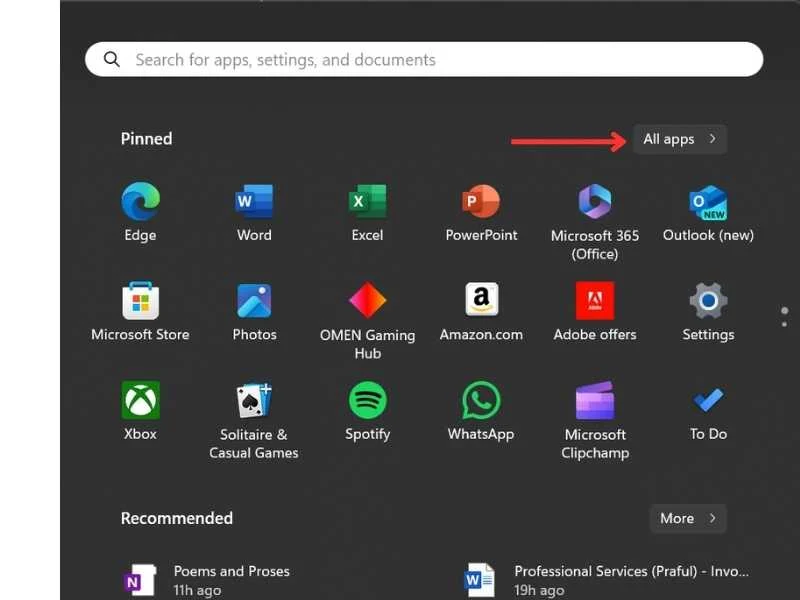Click the "19h ago" timestamp text
800x600 pixels.
pyautogui.click(x=539, y=590)
